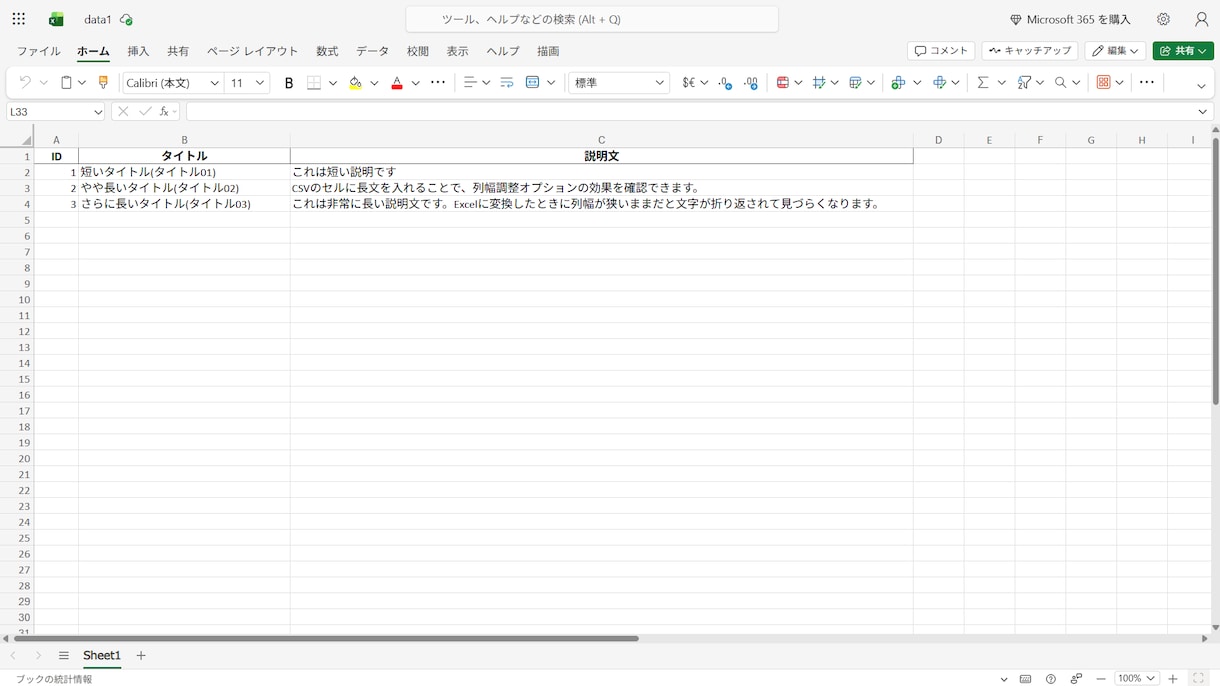Viewport: 1220px width, 686px height.
Task: Switch to the 表示 tab
Action: click(x=457, y=51)
